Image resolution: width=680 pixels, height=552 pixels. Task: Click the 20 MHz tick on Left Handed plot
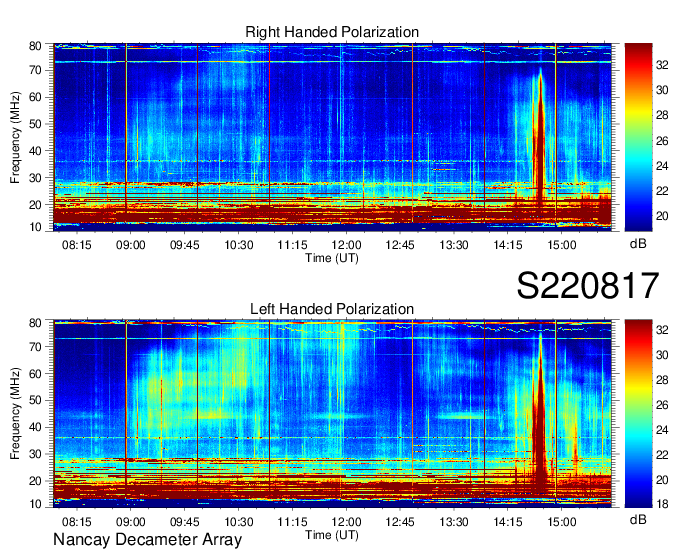pos(35,481)
